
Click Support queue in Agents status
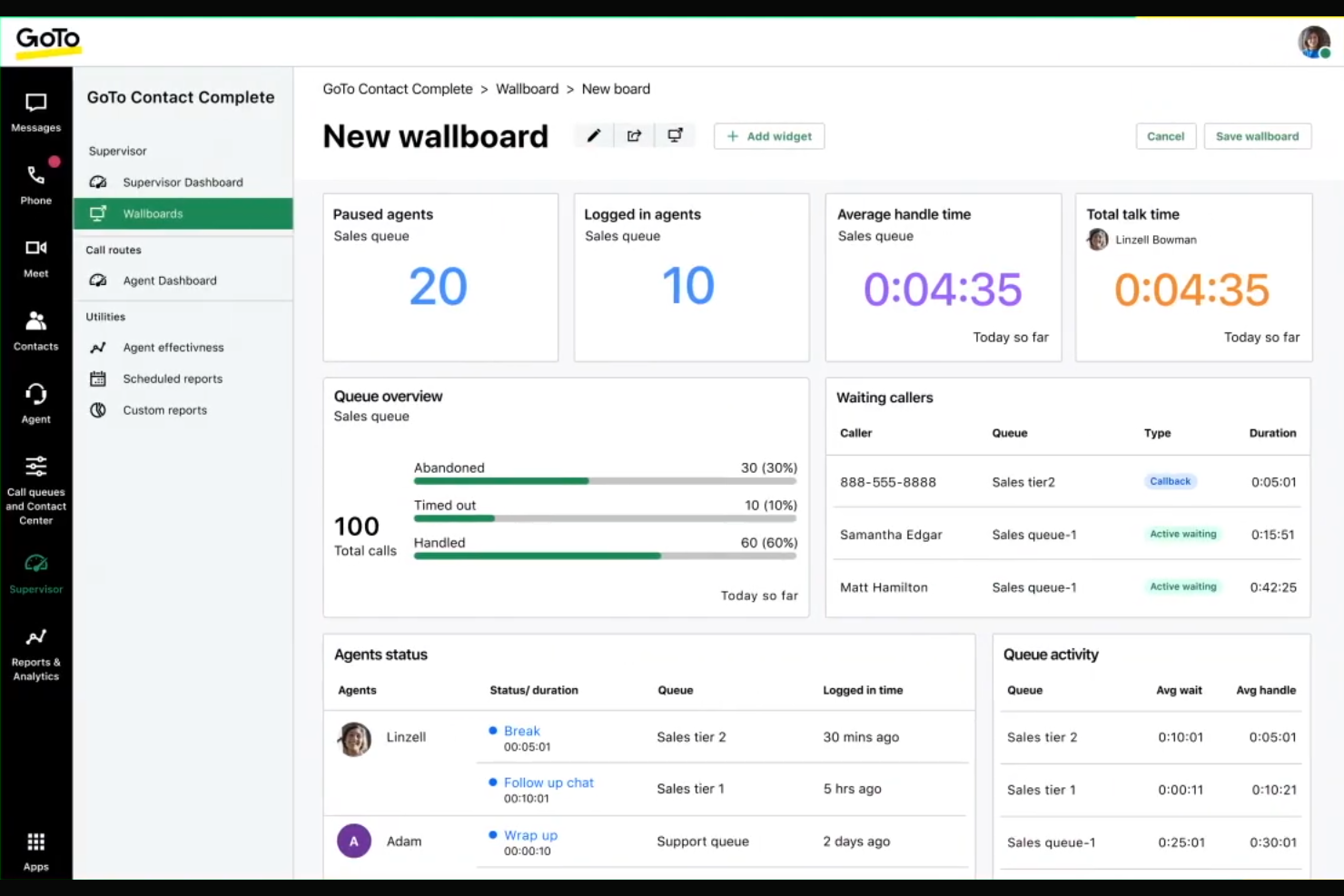[x=703, y=842]
